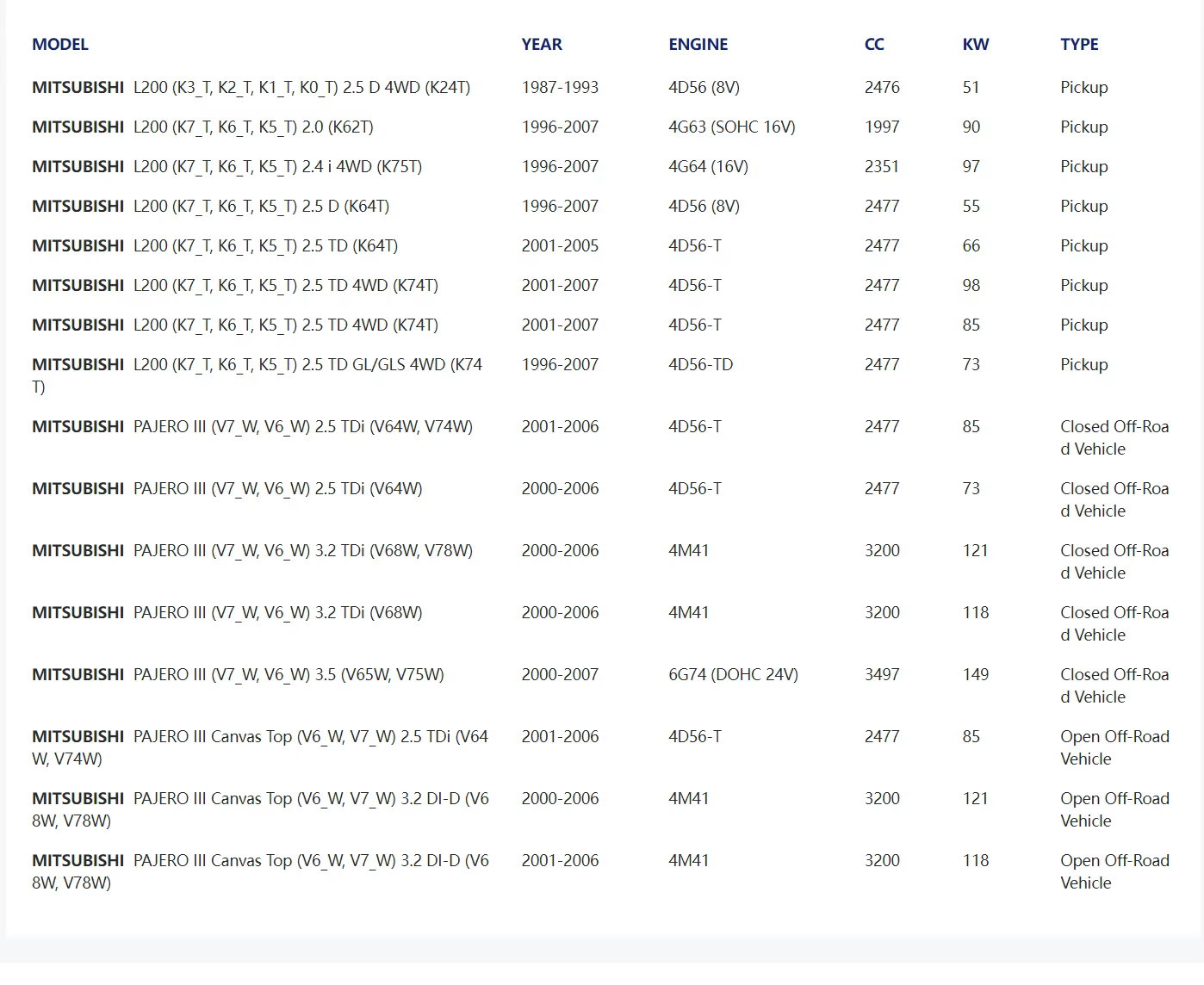Select PAJERO III 2.5 TDi (V64W) model
The width and height of the screenshot is (1204, 985).
pyautogui.click(x=227, y=488)
